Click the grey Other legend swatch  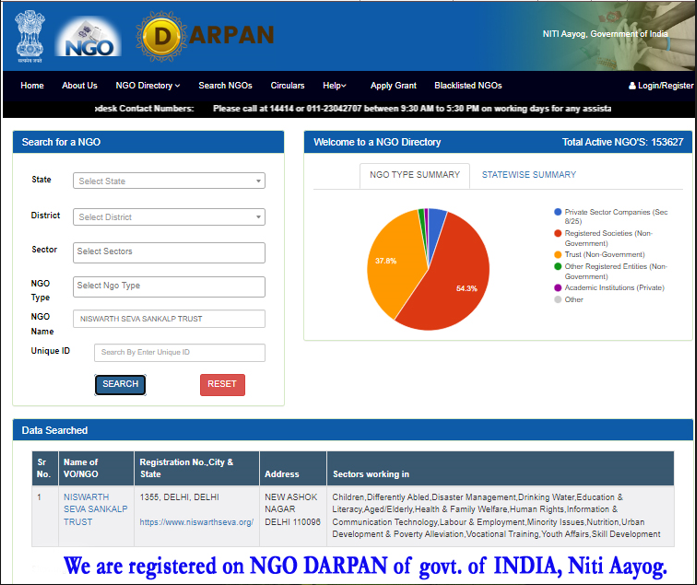558,300
